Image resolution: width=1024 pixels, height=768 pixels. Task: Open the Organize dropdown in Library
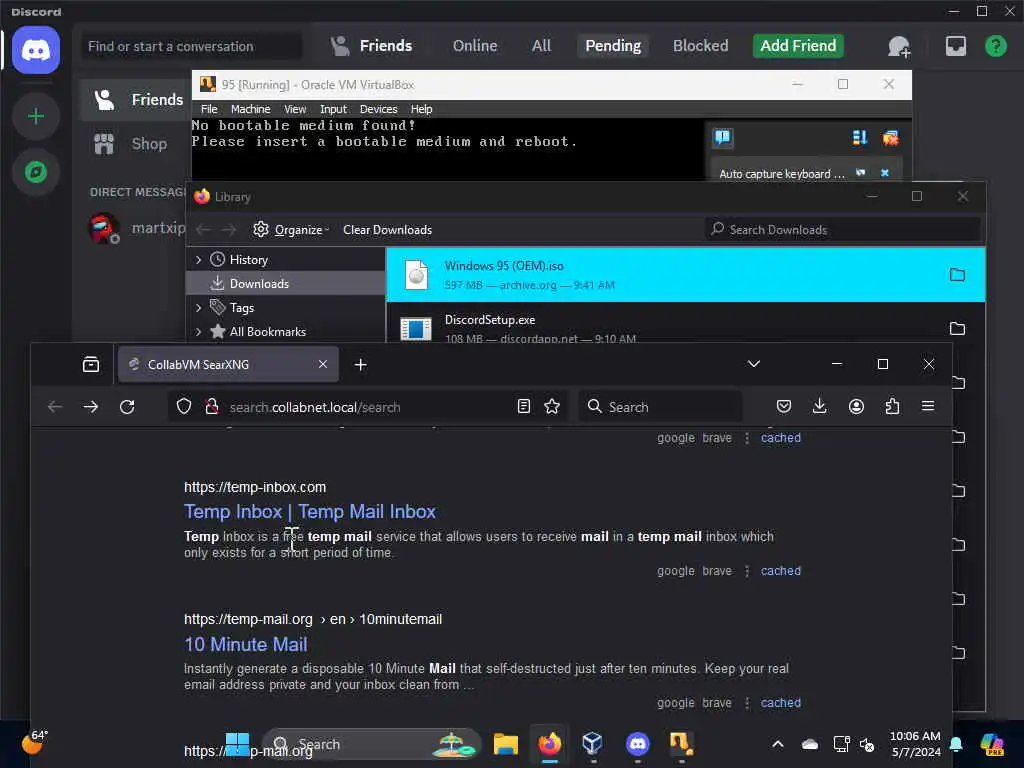point(291,230)
